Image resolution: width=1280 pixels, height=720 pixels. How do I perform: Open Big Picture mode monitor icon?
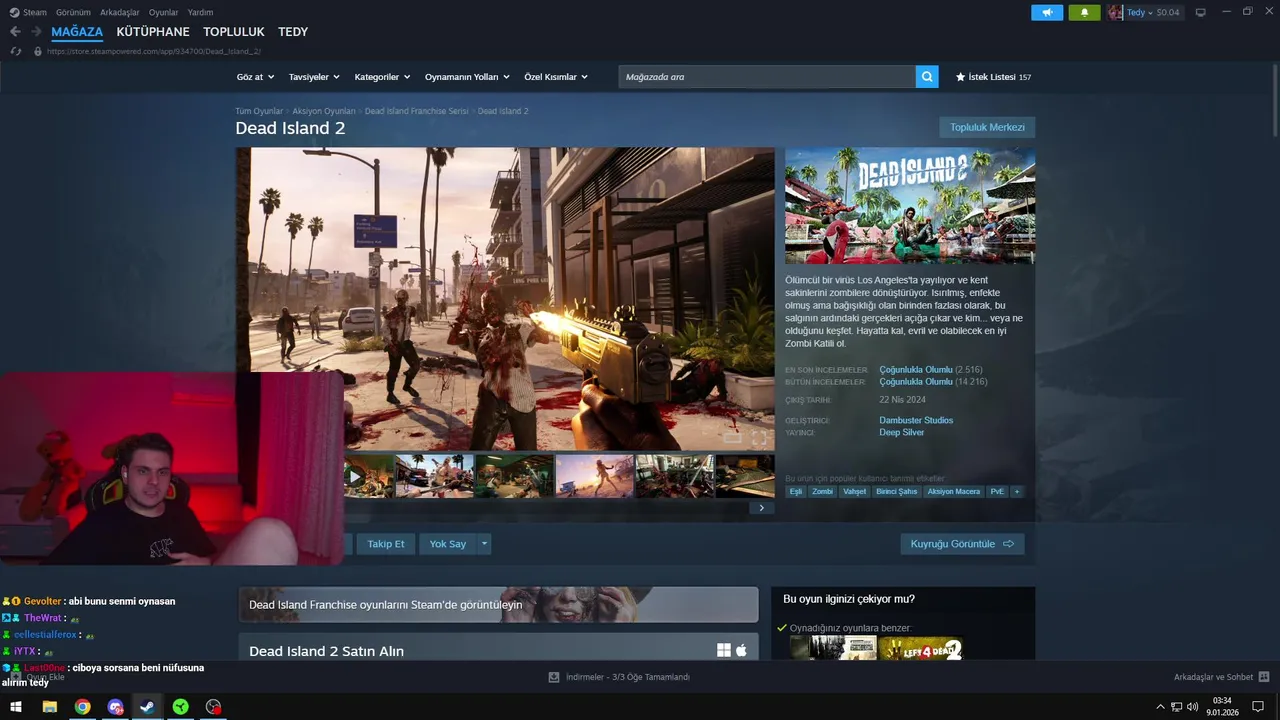(1201, 12)
